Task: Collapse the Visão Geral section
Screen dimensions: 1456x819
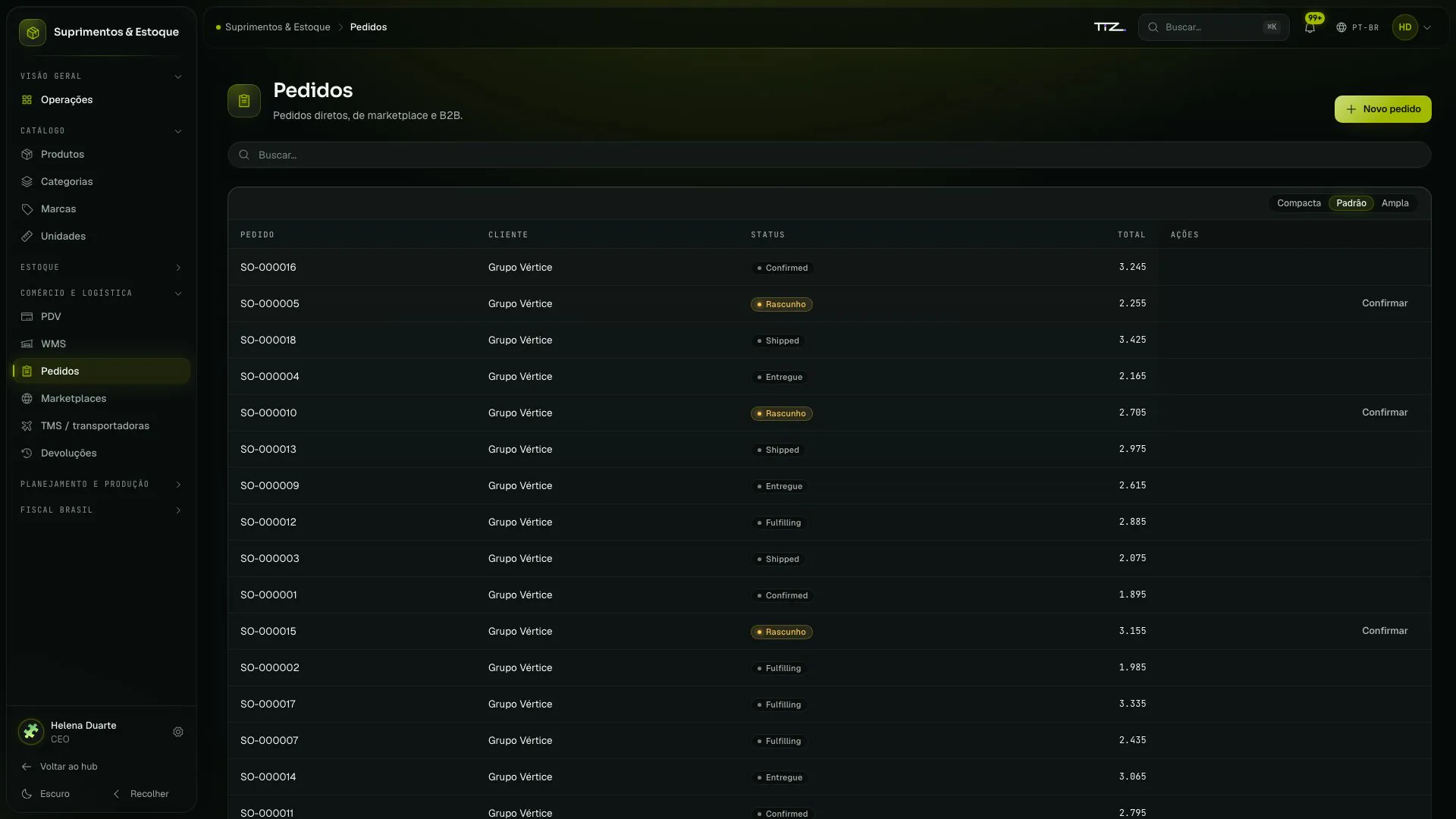Action: (100, 77)
